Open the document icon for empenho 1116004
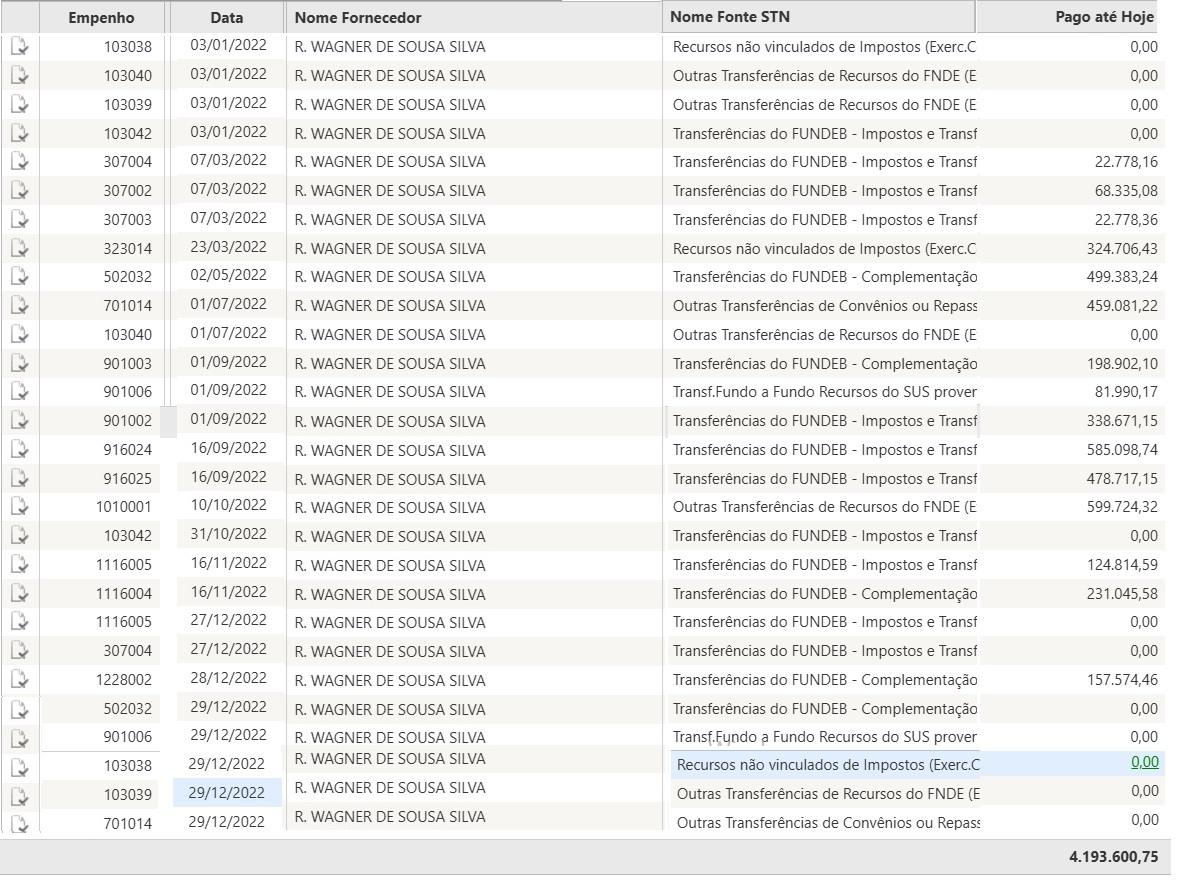The height and width of the screenshot is (887, 1177). (19, 594)
